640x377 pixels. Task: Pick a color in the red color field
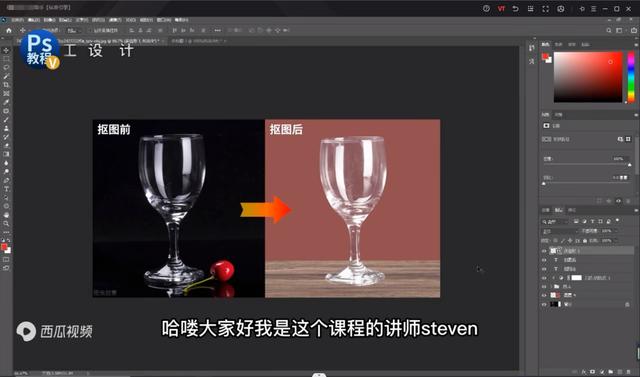588,77
